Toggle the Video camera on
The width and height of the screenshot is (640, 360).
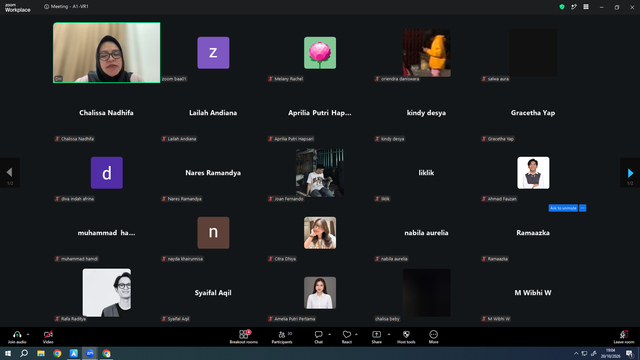pyautogui.click(x=48, y=334)
